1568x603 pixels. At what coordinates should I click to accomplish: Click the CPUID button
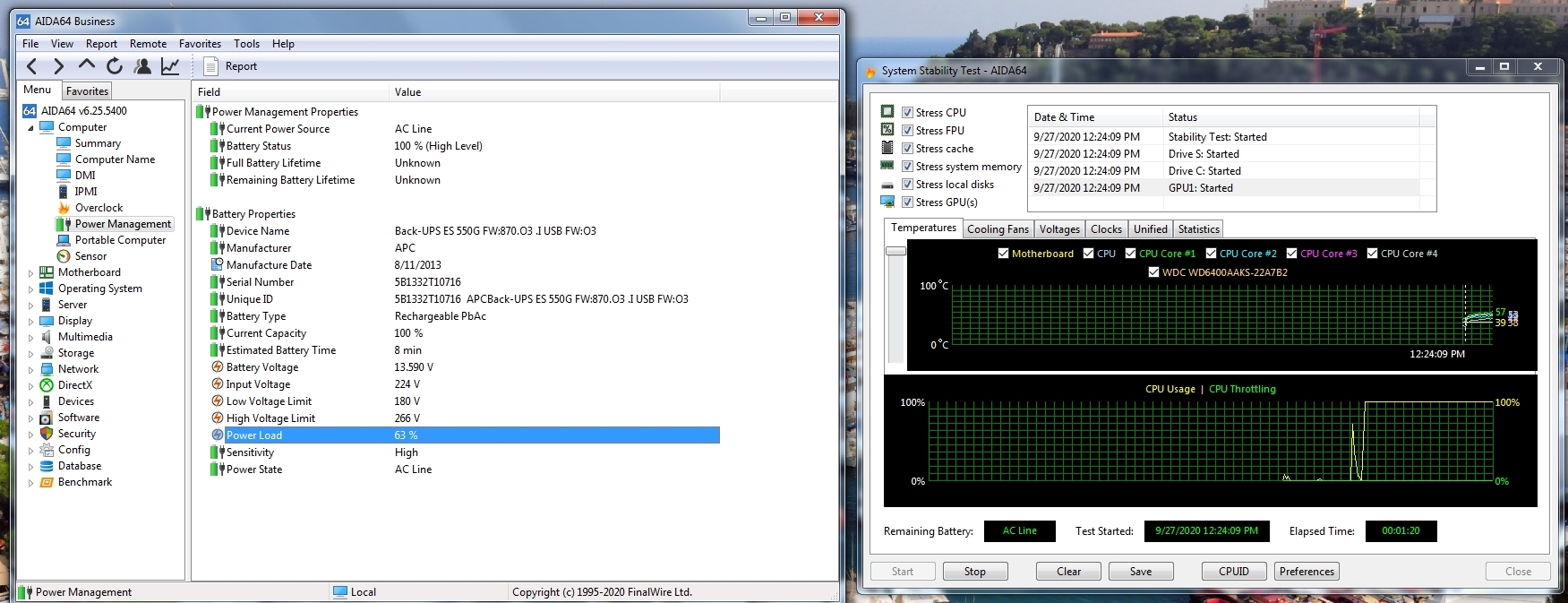point(1234,572)
